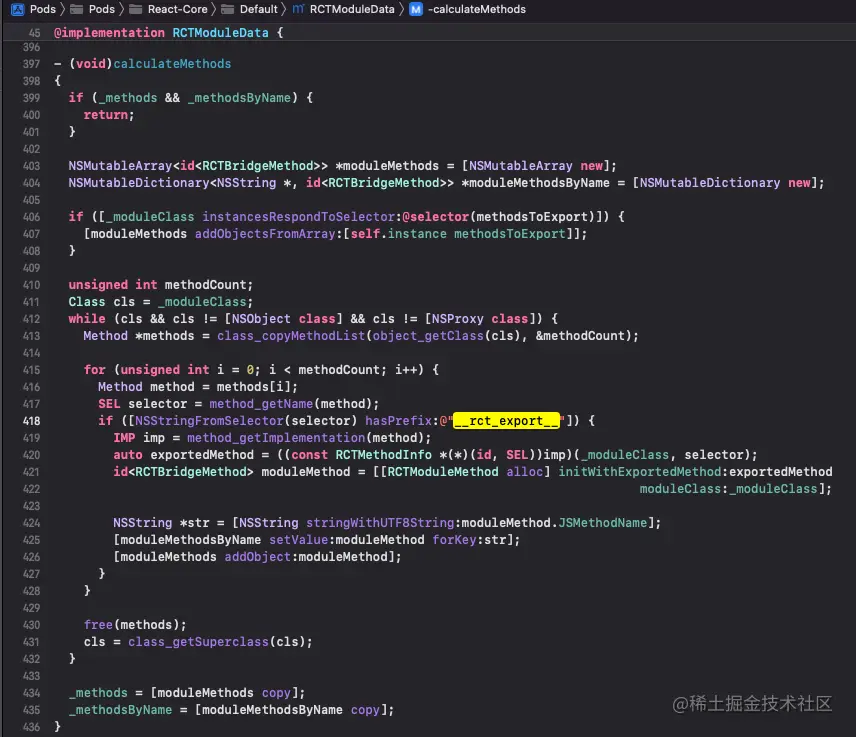The image size is (856, 737).
Task: Click hasPrefix on line 418
Action: tap(399, 421)
